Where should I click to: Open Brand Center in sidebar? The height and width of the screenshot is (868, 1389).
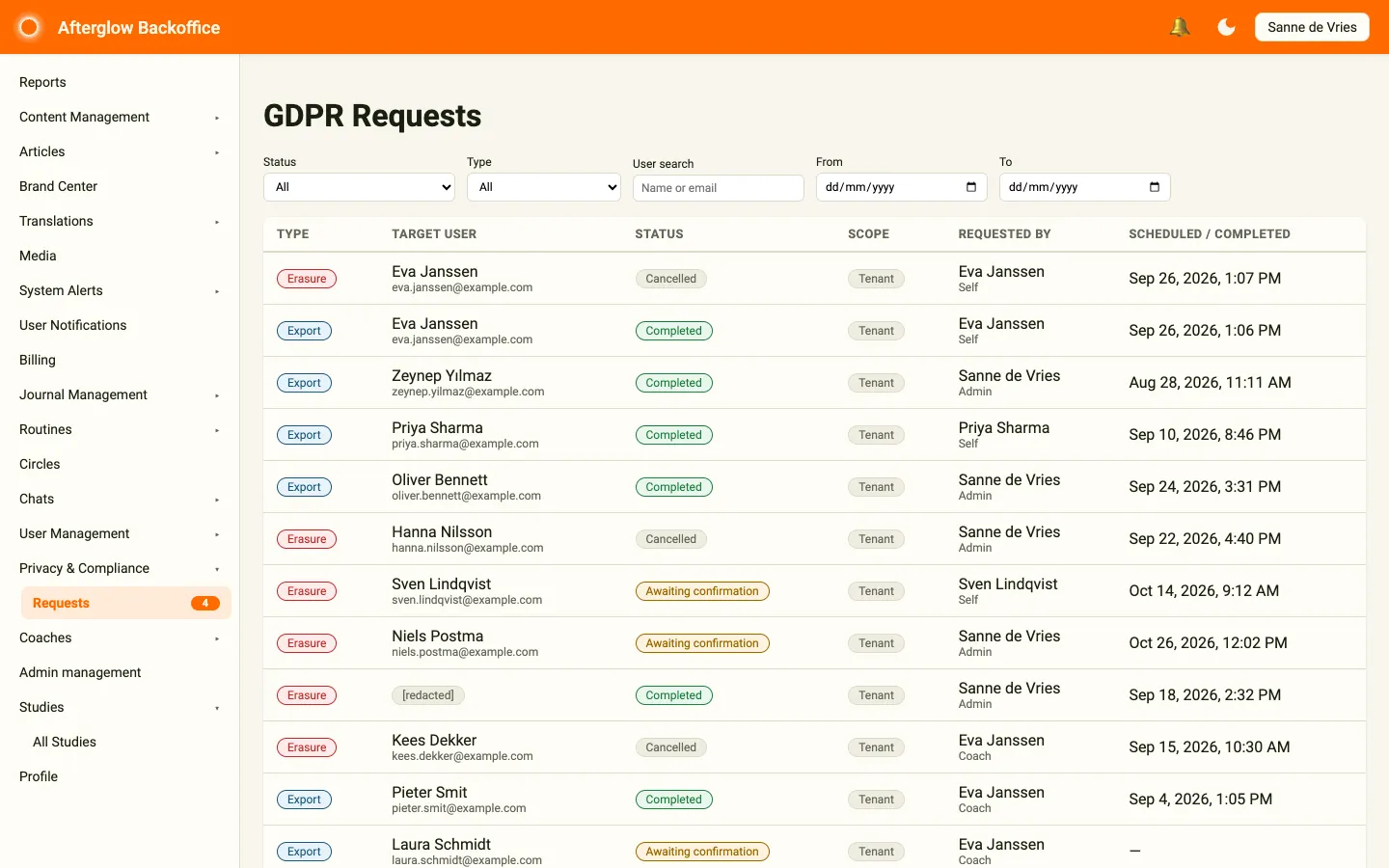tap(120, 186)
